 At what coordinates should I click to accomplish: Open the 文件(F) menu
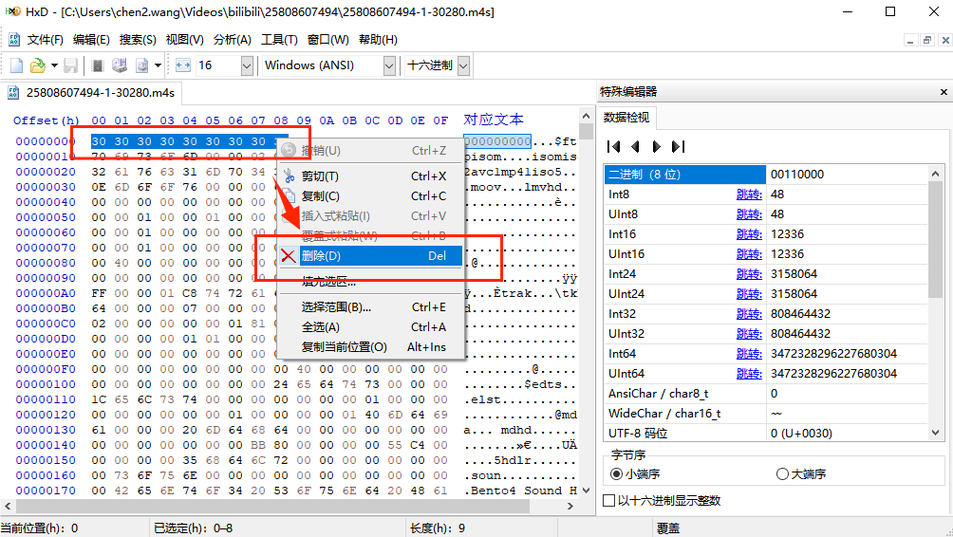[x=45, y=39]
